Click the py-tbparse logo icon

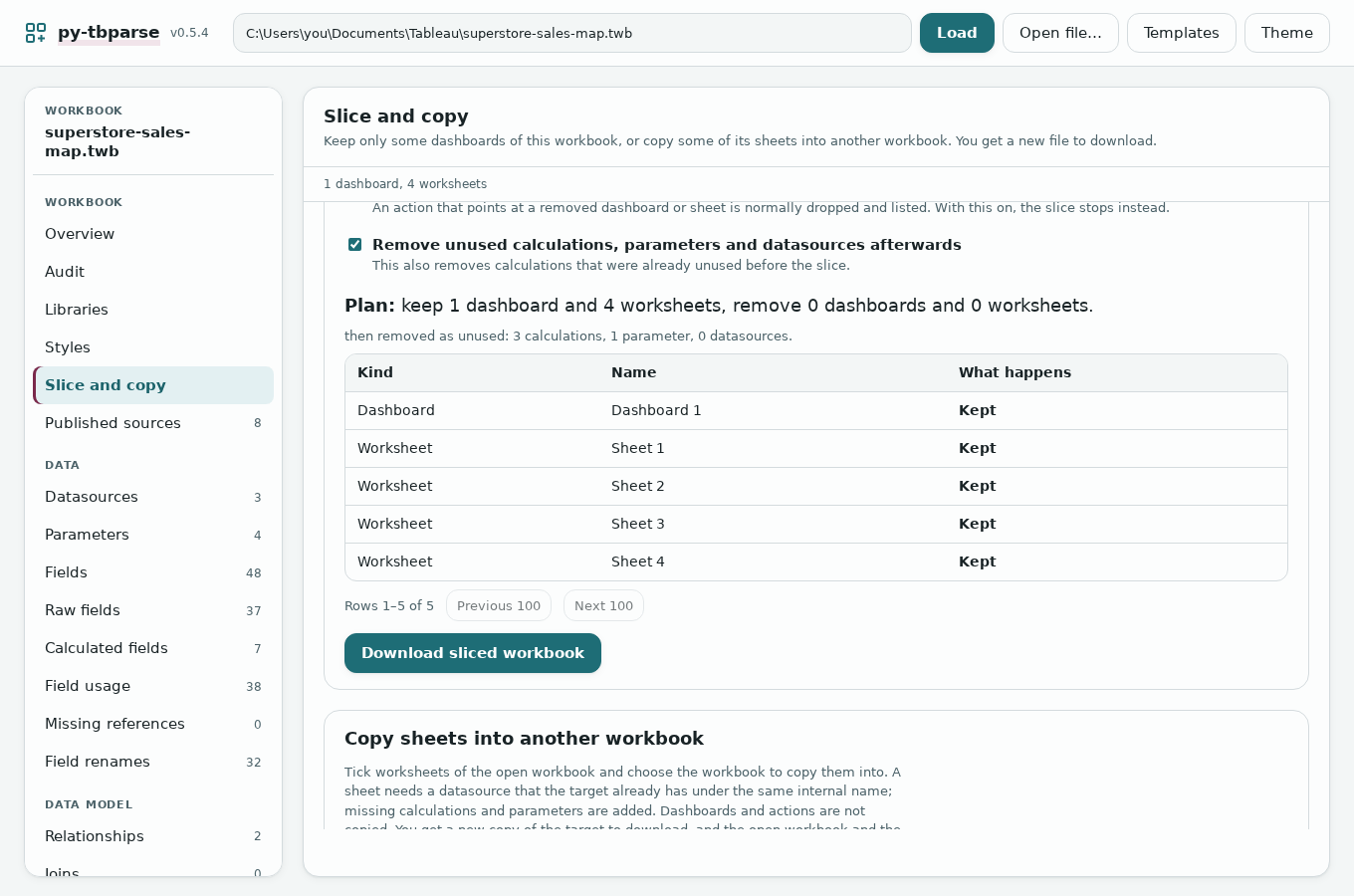36,33
